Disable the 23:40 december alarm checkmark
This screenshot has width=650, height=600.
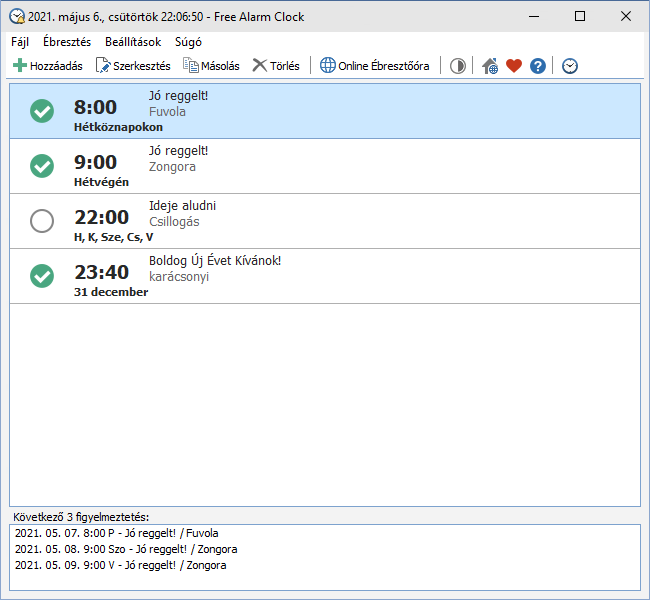click(42, 276)
